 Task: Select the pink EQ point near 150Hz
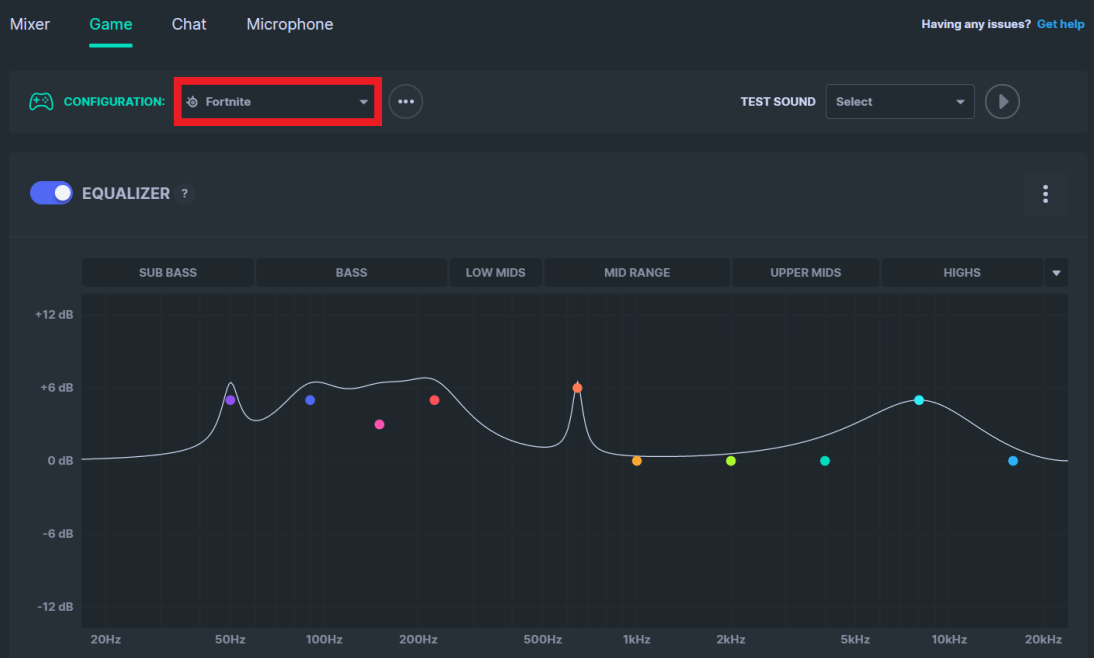[379, 425]
